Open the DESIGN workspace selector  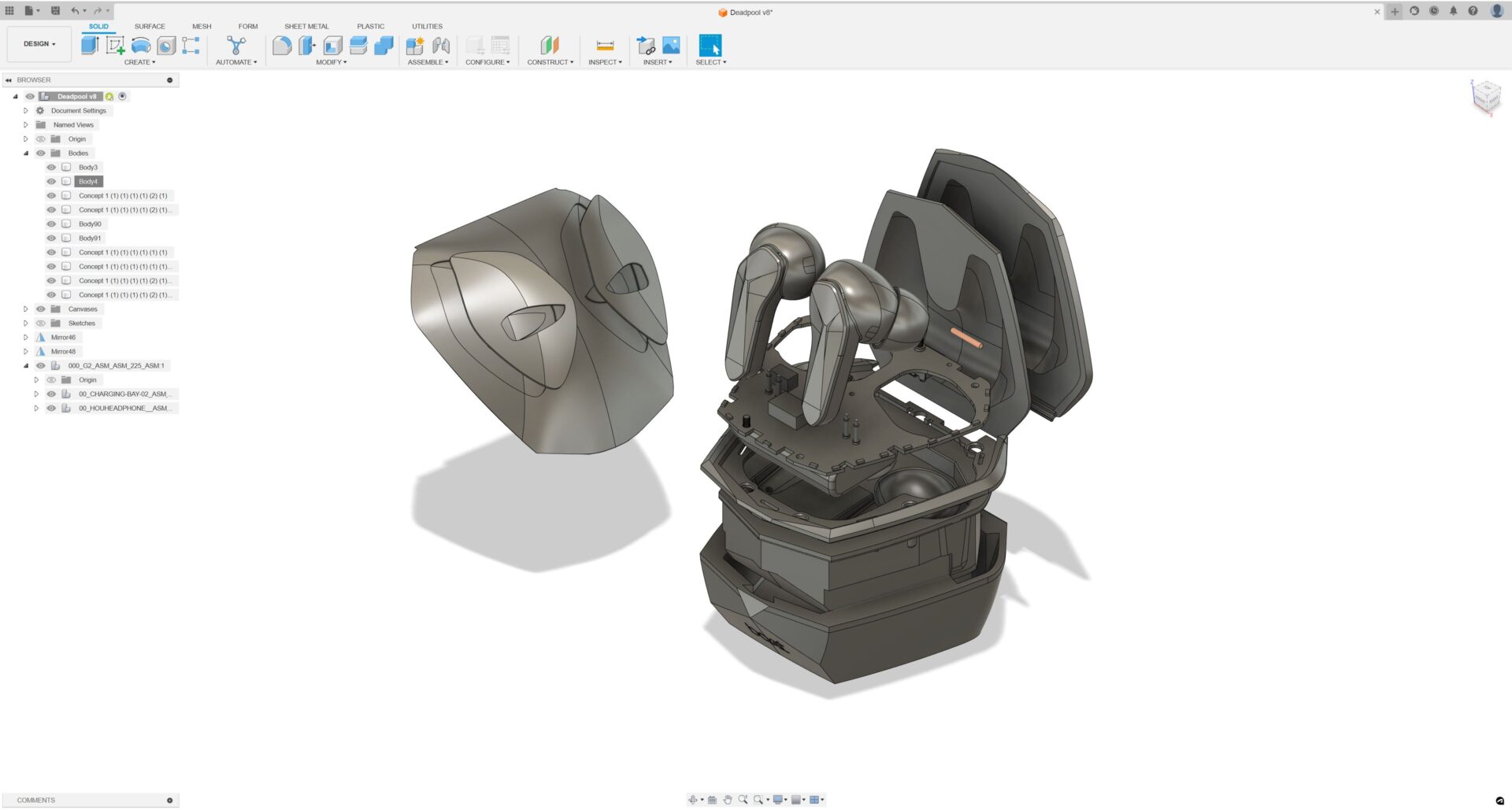click(x=38, y=43)
